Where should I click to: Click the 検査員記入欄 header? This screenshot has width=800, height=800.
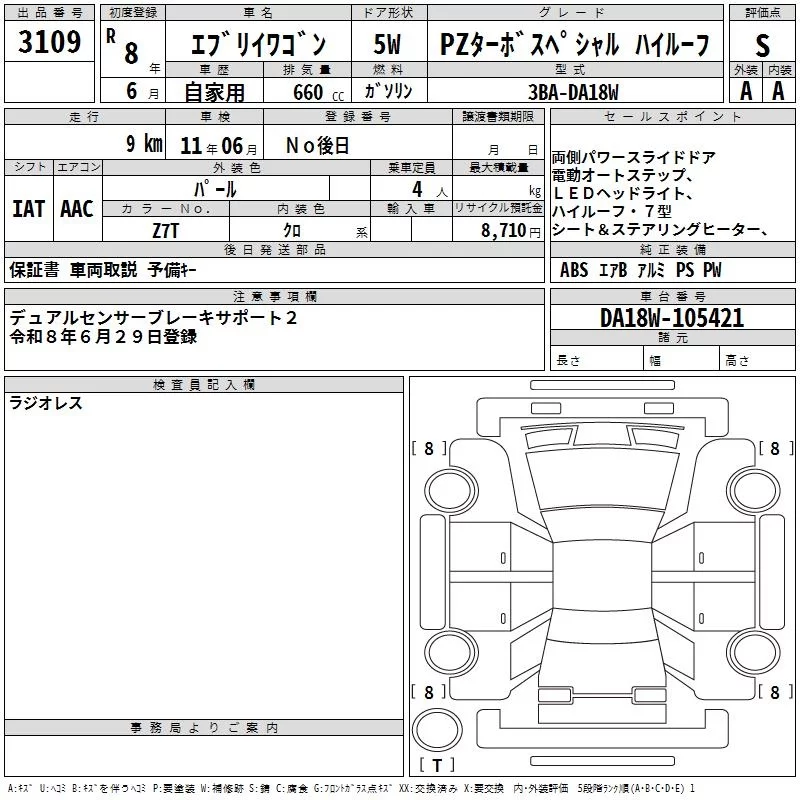click(204, 385)
